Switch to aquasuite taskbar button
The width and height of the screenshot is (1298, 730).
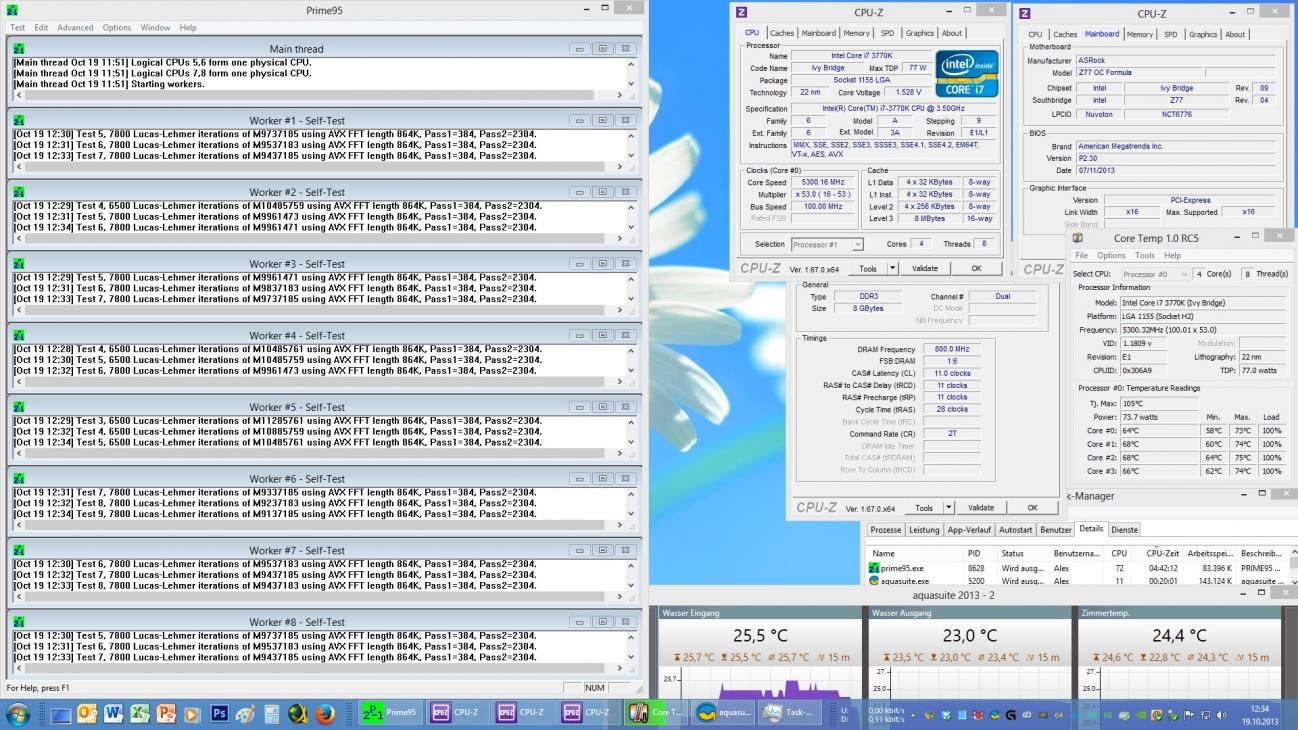723,713
